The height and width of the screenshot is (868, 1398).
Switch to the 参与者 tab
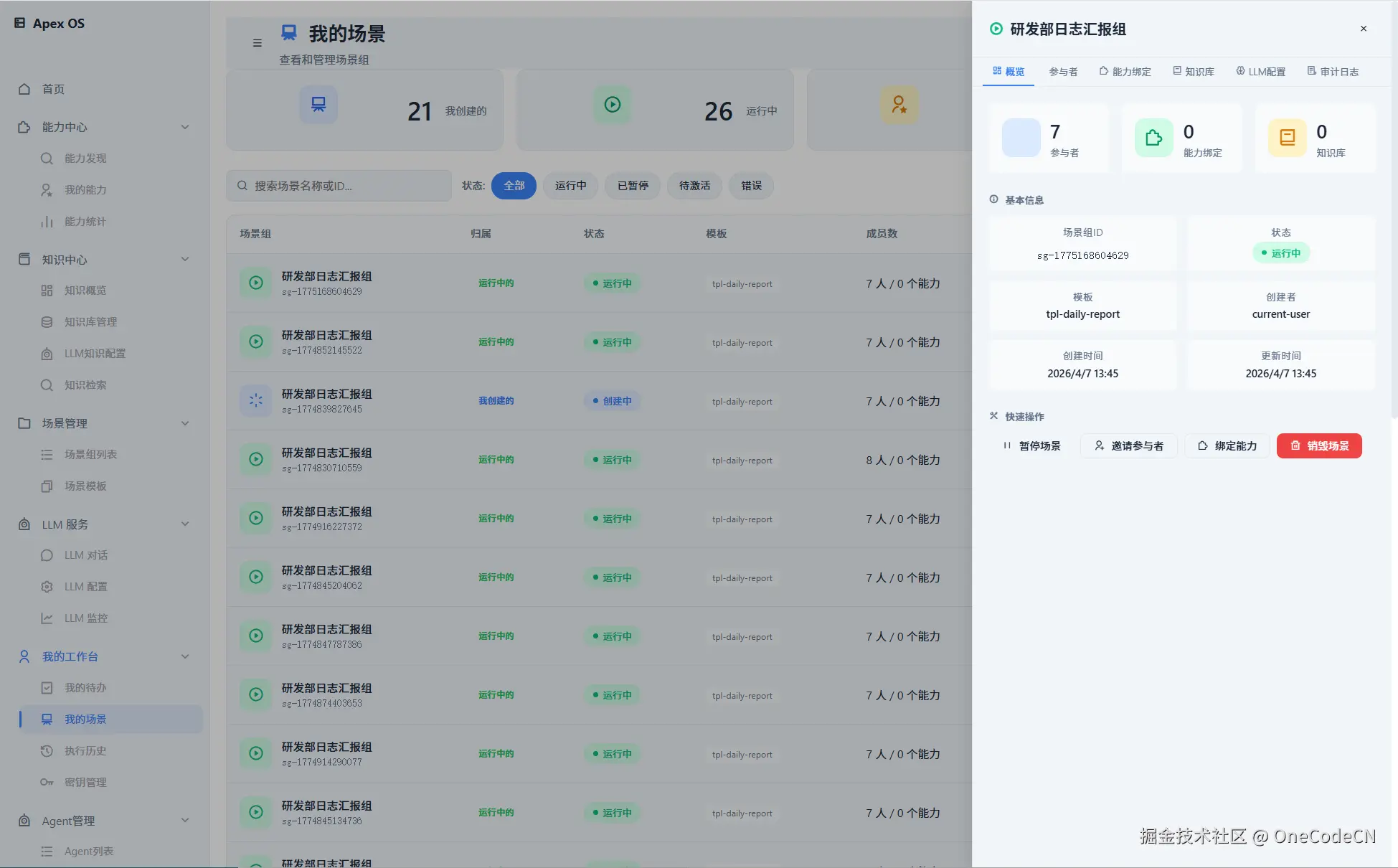pyautogui.click(x=1064, y=71)
